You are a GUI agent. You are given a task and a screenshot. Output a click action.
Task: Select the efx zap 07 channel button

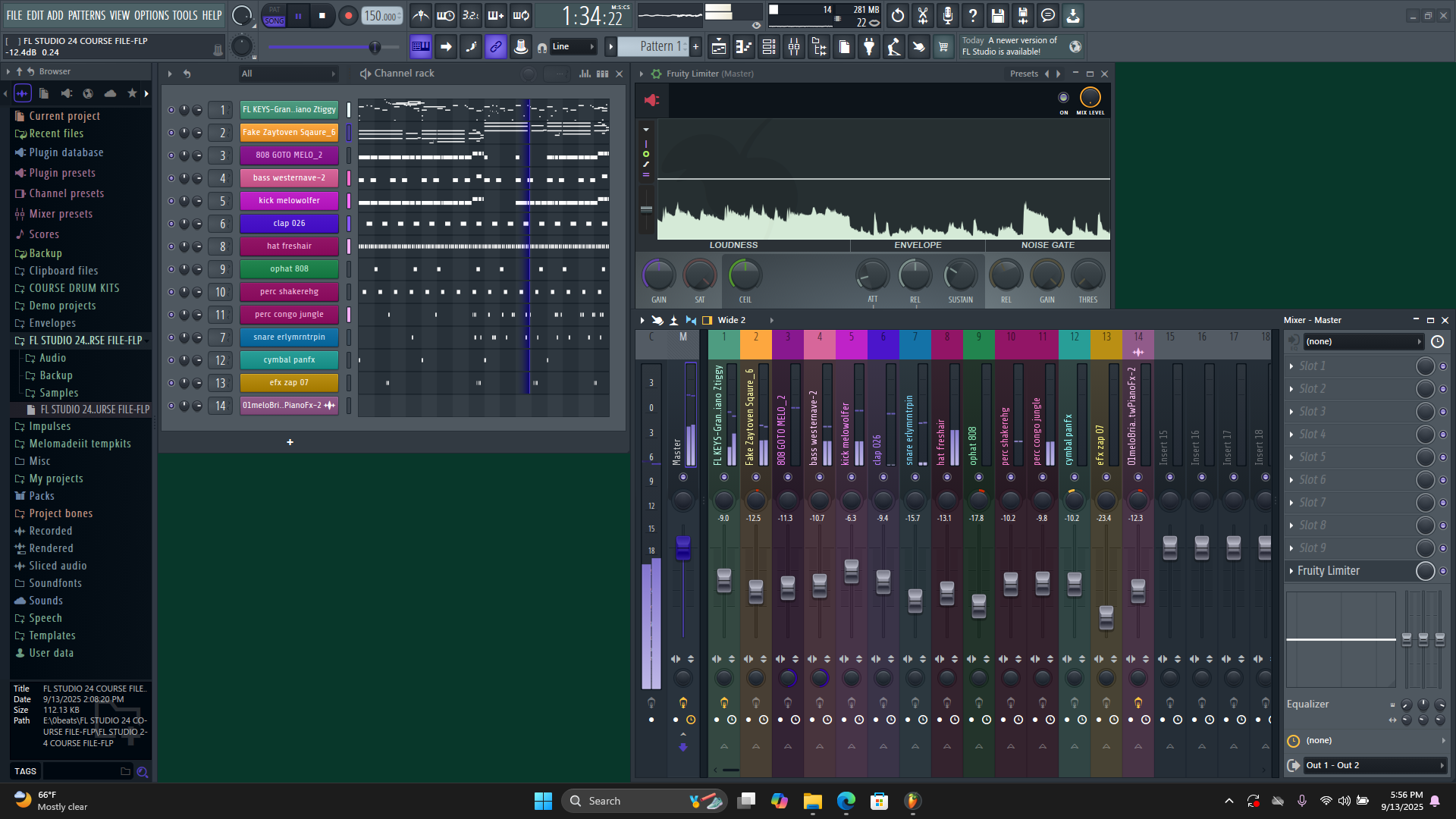click(289, 383)
